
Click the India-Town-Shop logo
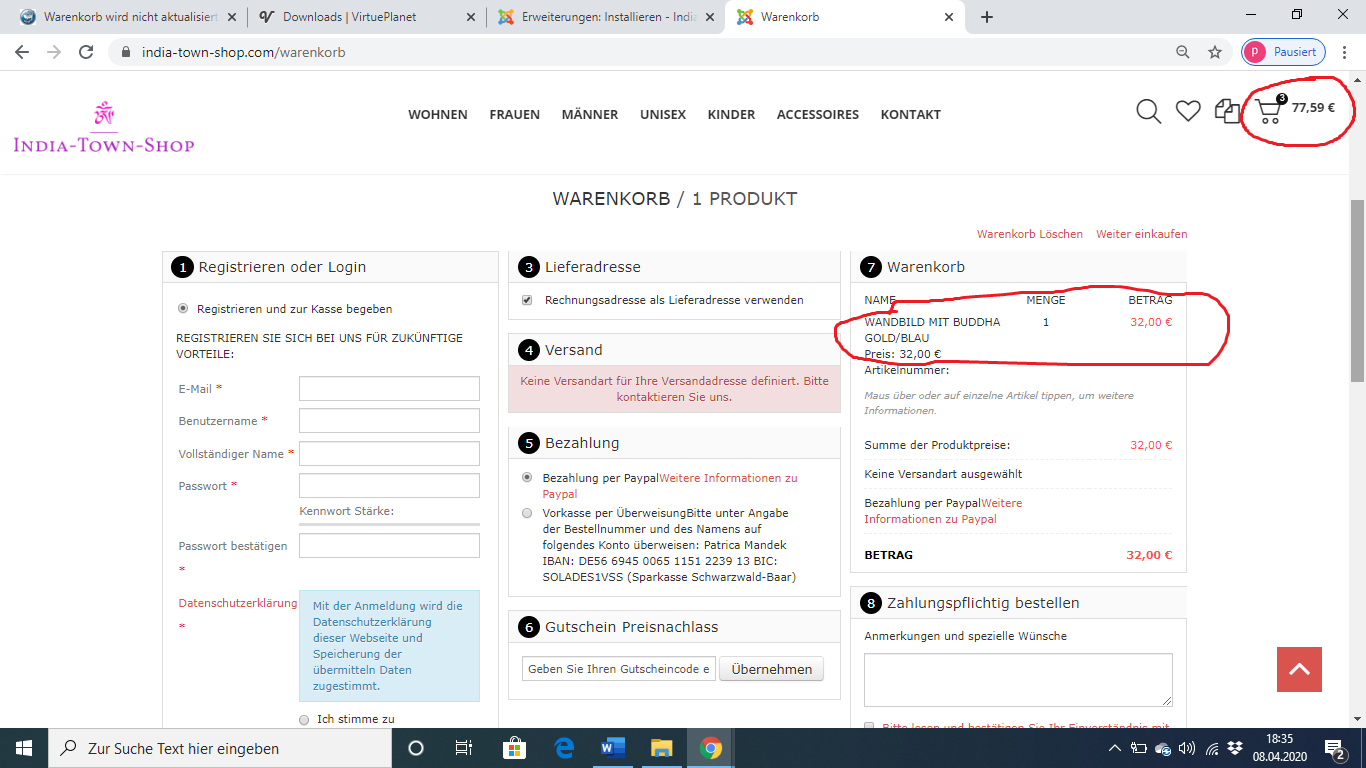click(x=103, y=128)
